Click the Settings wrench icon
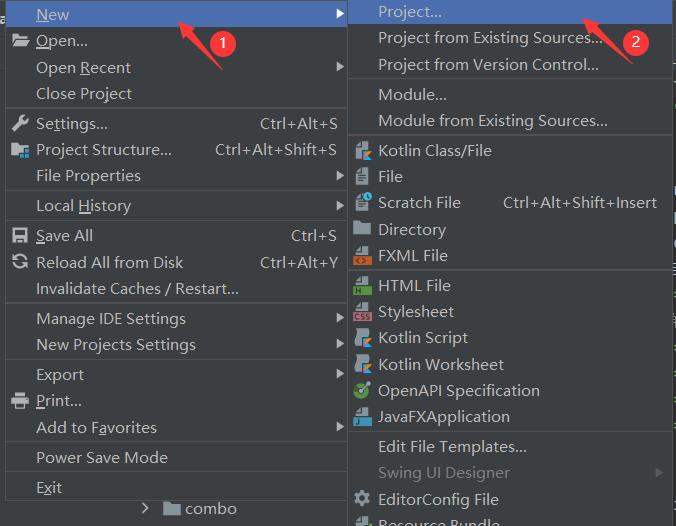Image resolution: width=676 pixels, height=526 pixels. pos(20,123)
